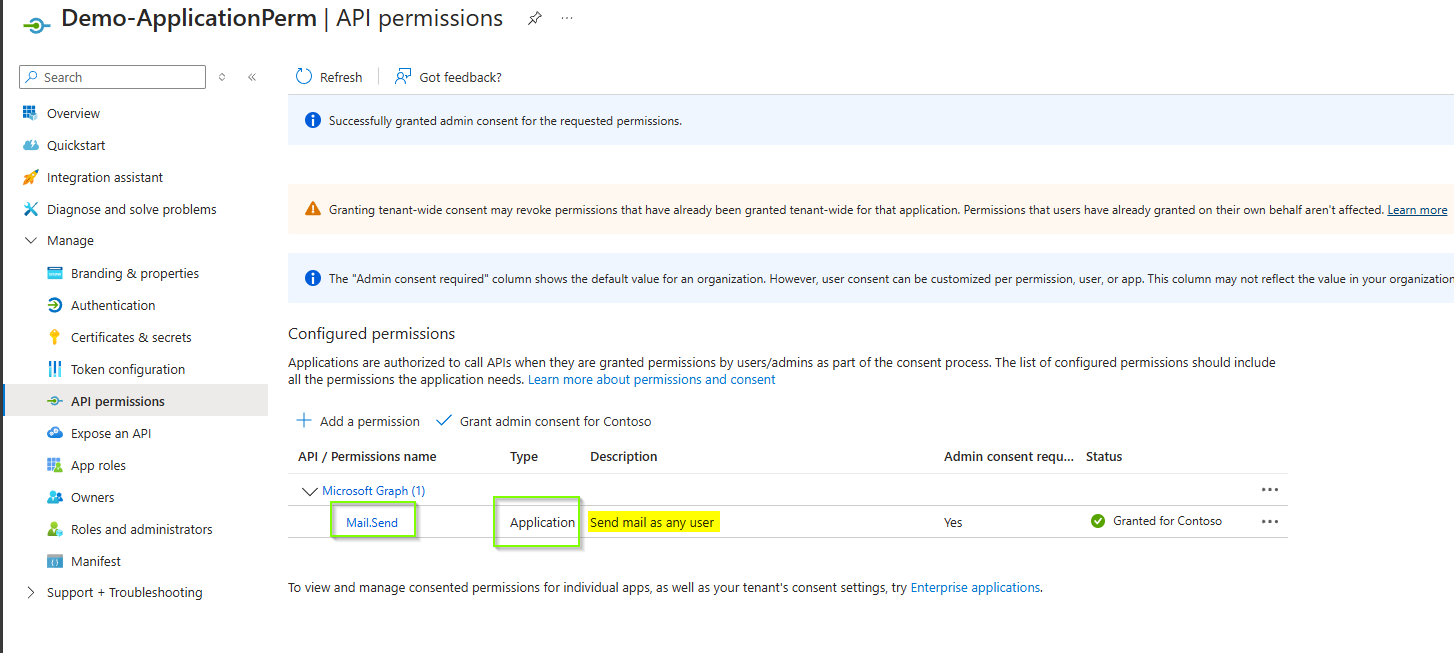1454x653 pixels.
Task: Collapse the sidebar with double chevron
Action: pos(252,77)
